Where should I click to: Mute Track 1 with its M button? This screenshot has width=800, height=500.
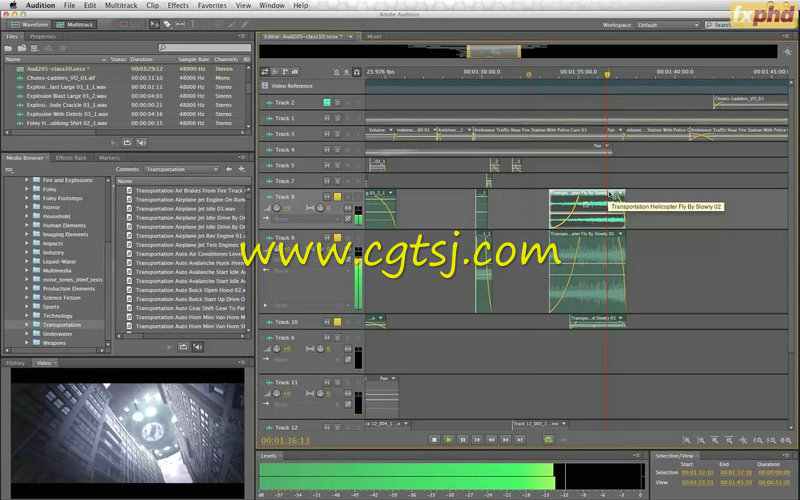click(327, 118)
